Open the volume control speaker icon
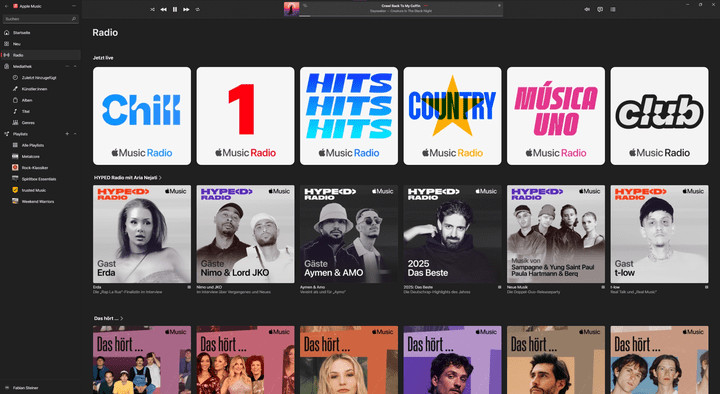The height and width of the screenshot is (394, 720). point(587,9)
